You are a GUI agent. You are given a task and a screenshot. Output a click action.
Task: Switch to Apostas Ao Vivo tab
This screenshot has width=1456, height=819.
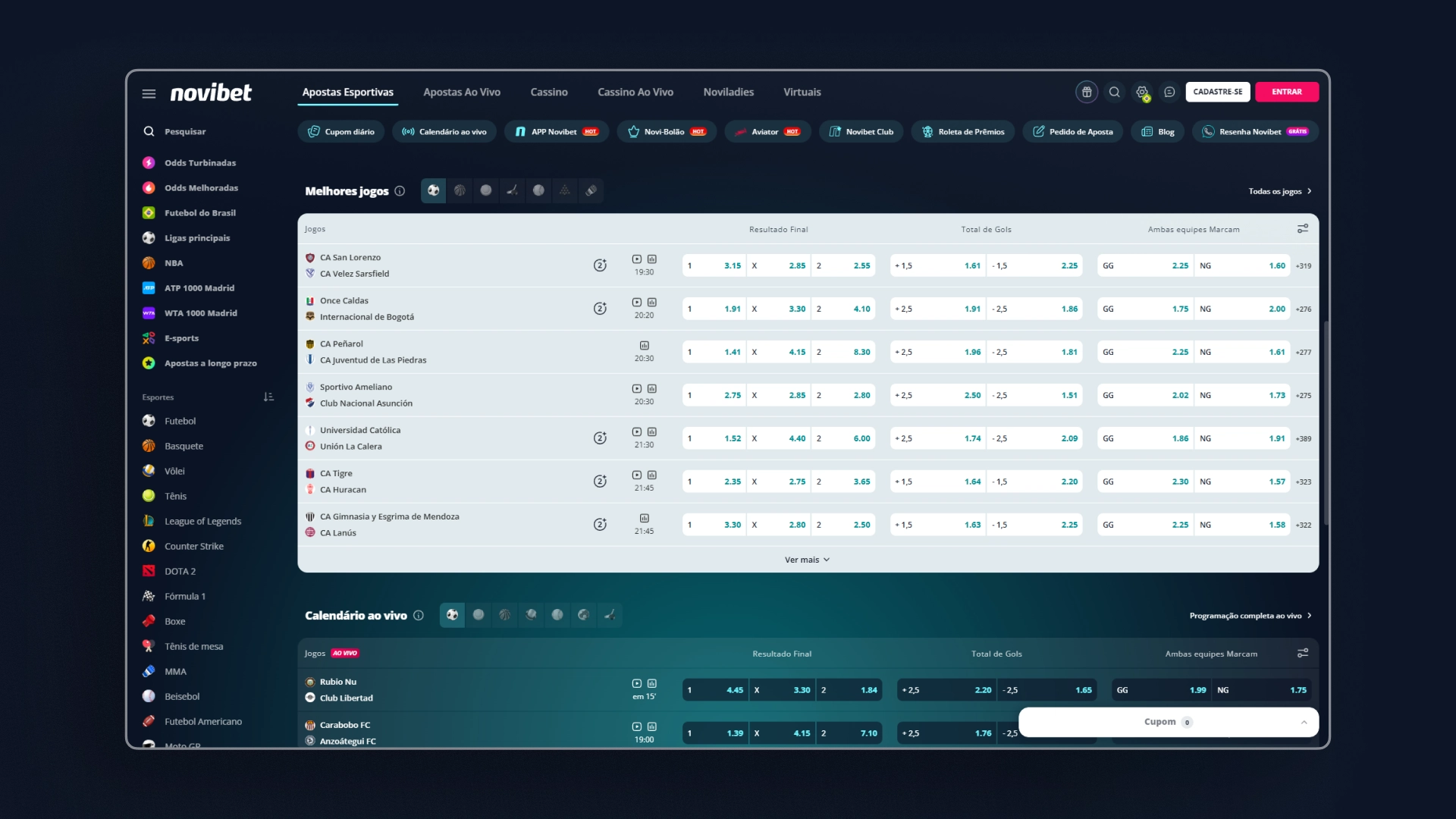point(461,92)
